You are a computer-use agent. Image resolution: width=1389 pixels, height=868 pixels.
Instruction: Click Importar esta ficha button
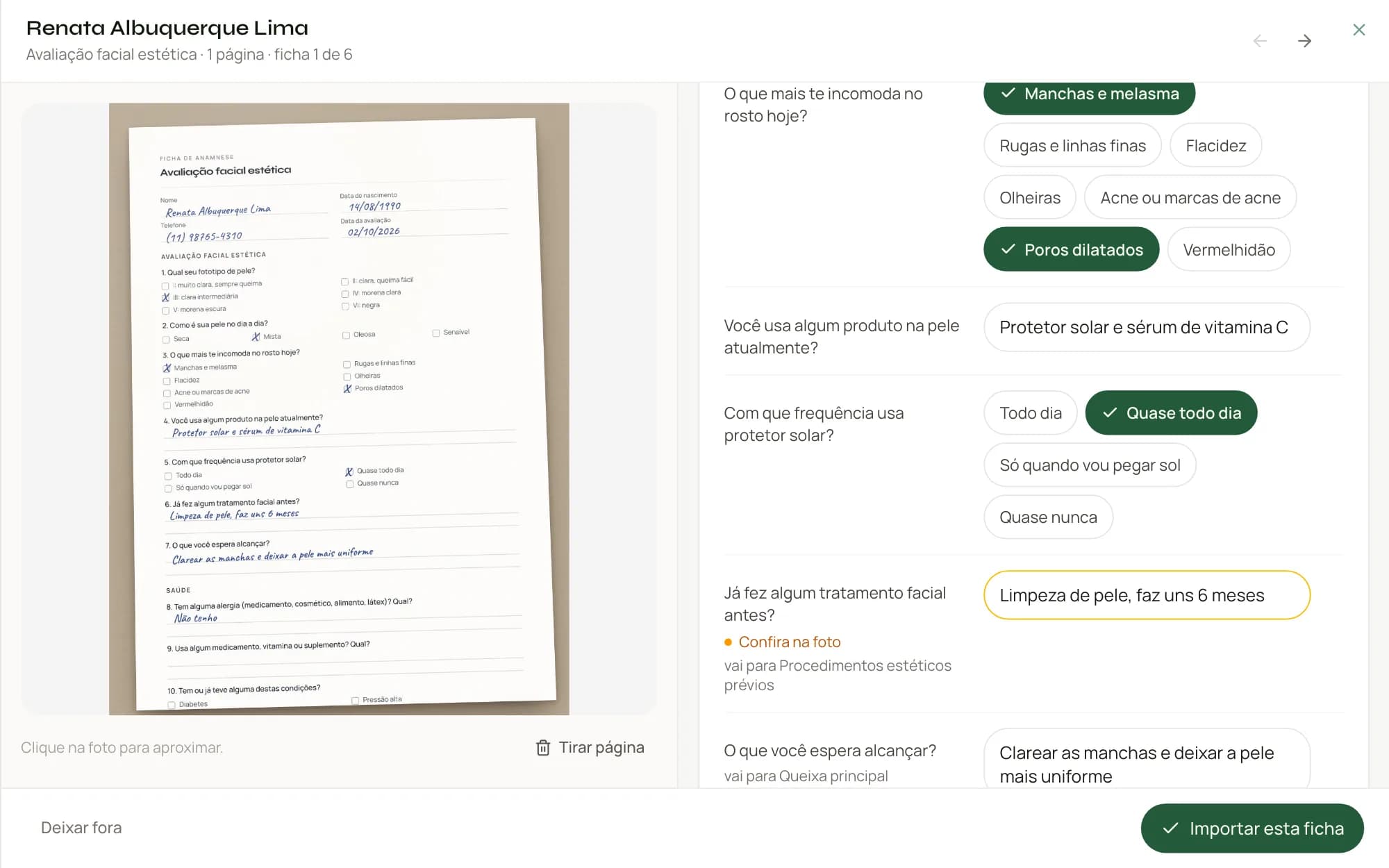(1252, 828)
